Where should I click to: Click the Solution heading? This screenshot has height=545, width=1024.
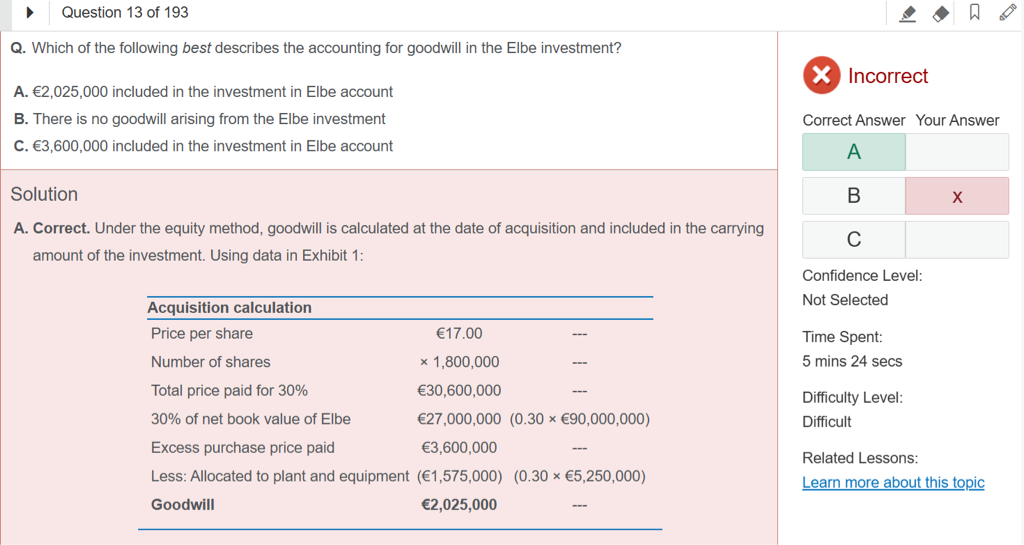(44, 194)
